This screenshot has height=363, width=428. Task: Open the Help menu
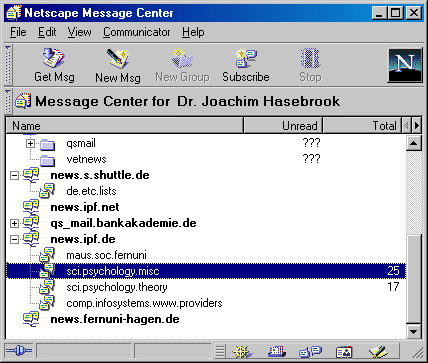click(x=193, y=32)
